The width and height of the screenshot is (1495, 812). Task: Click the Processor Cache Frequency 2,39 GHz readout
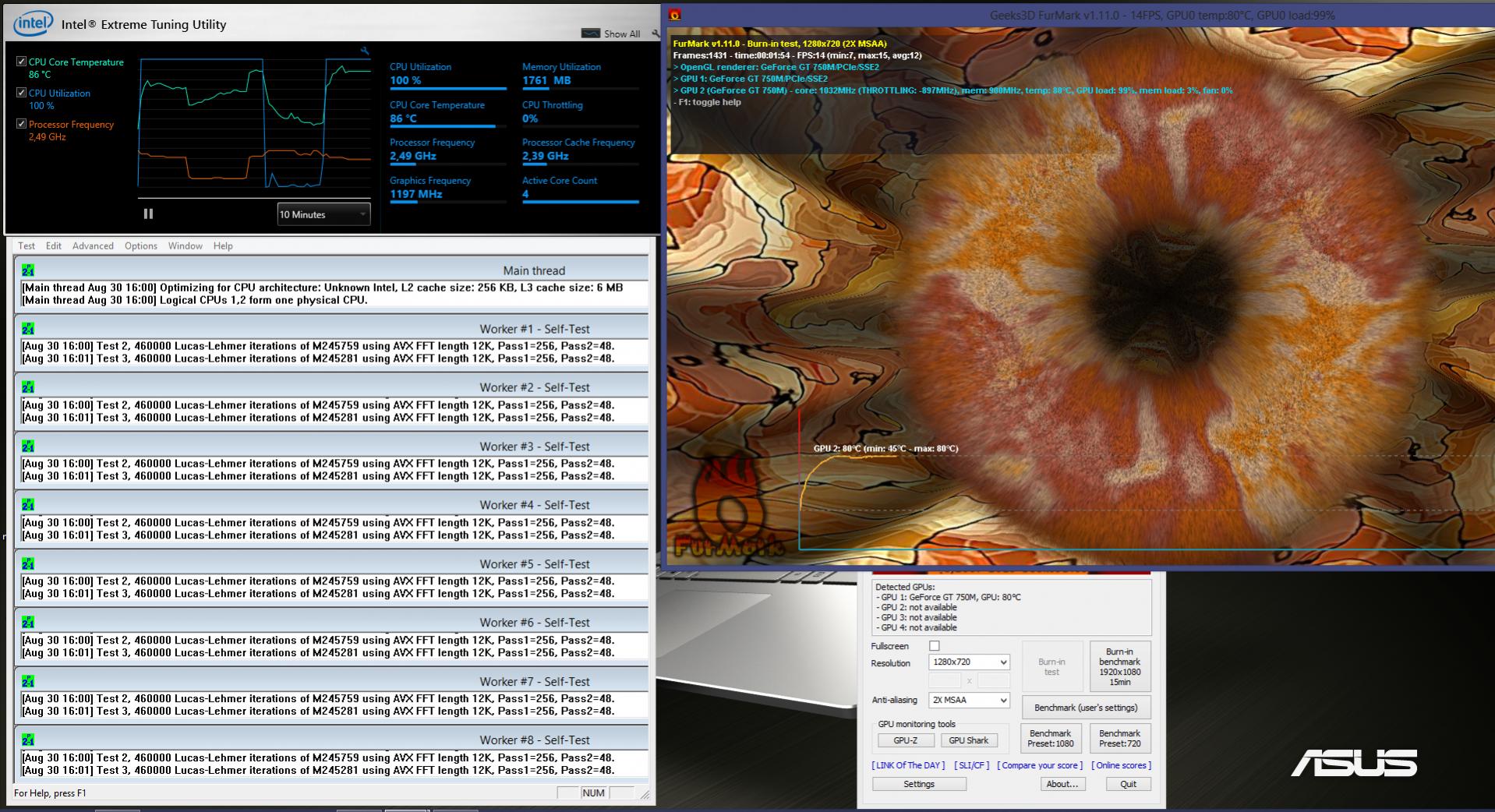click(x=580, y=150)
